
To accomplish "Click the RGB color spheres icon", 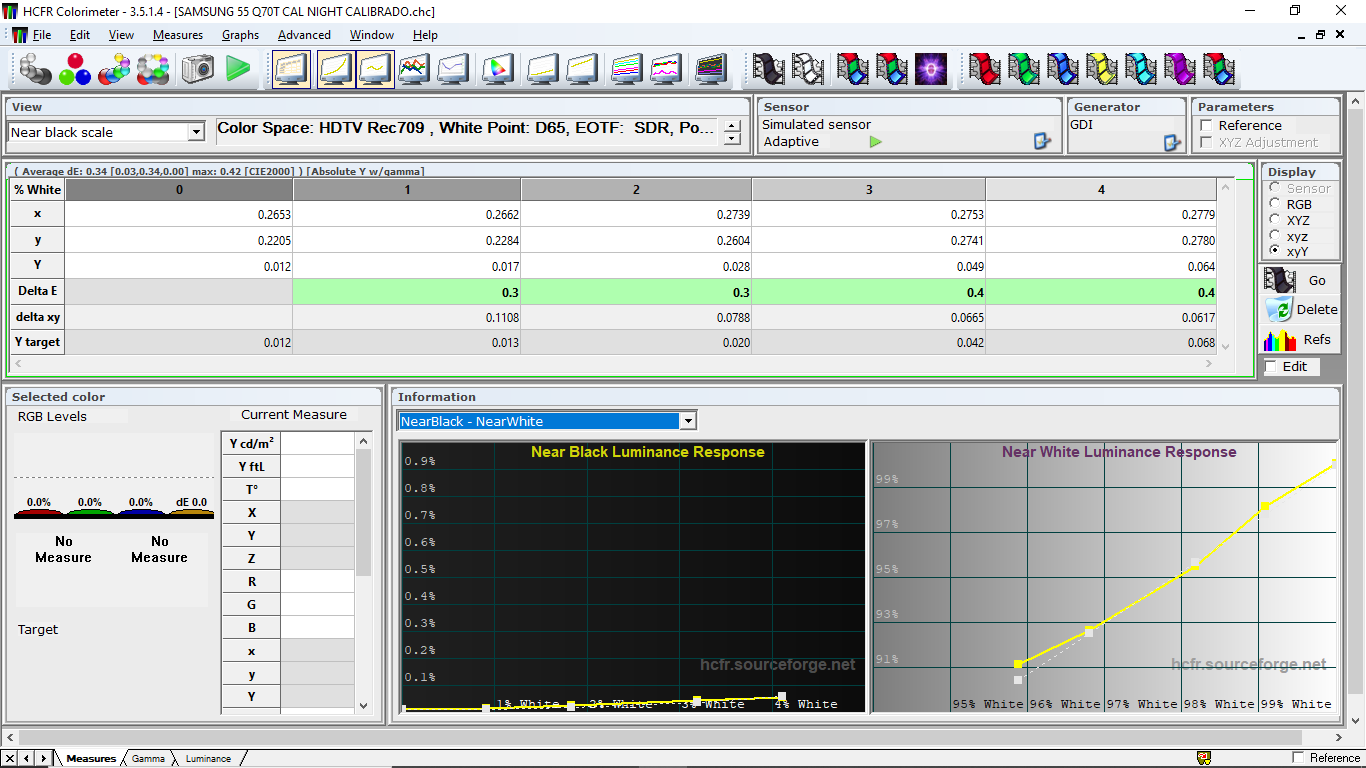I will coord(75,69).
